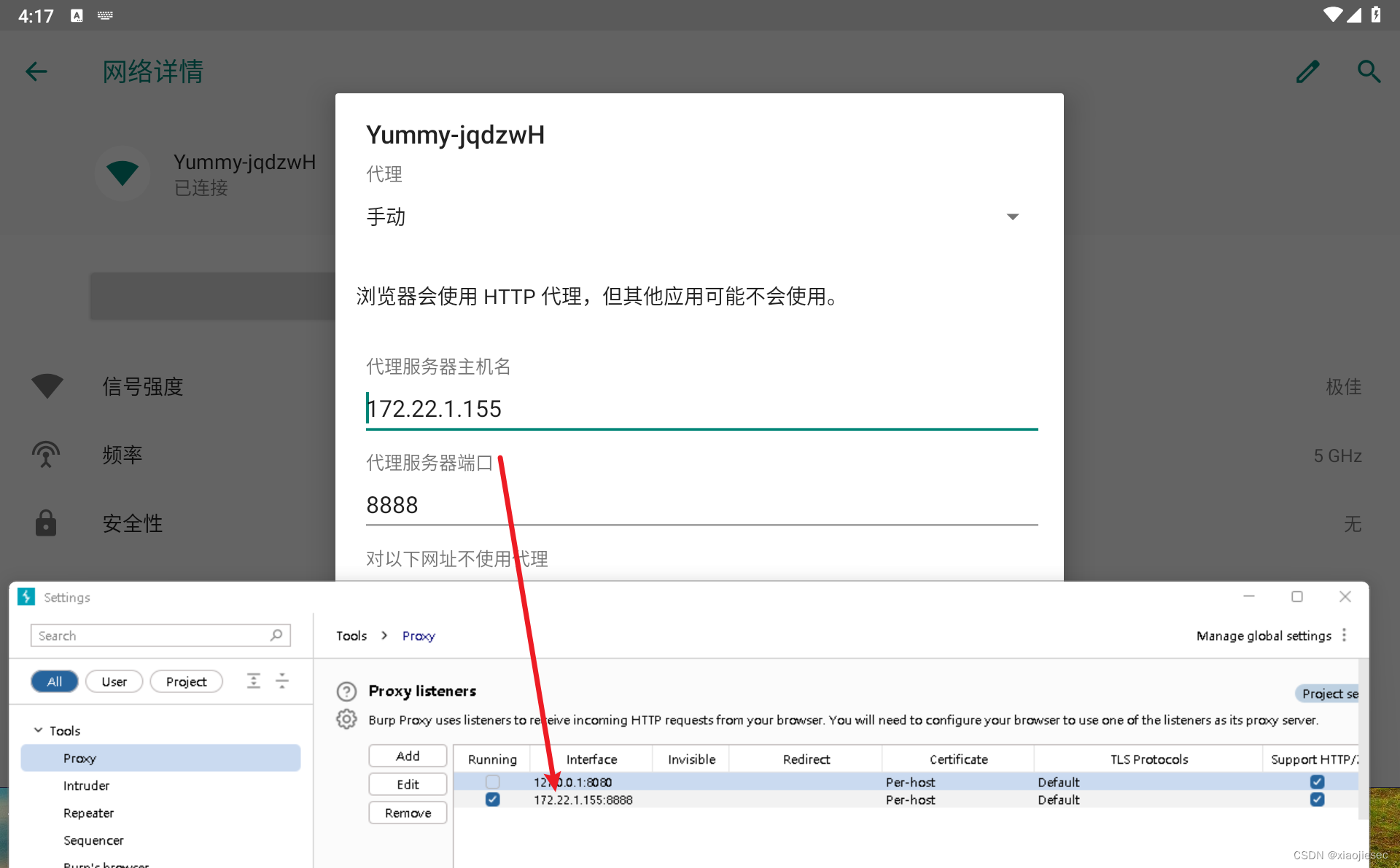Click the Add listener button
The width and height of the screenshot is (1400, 868).
[408, 756]
